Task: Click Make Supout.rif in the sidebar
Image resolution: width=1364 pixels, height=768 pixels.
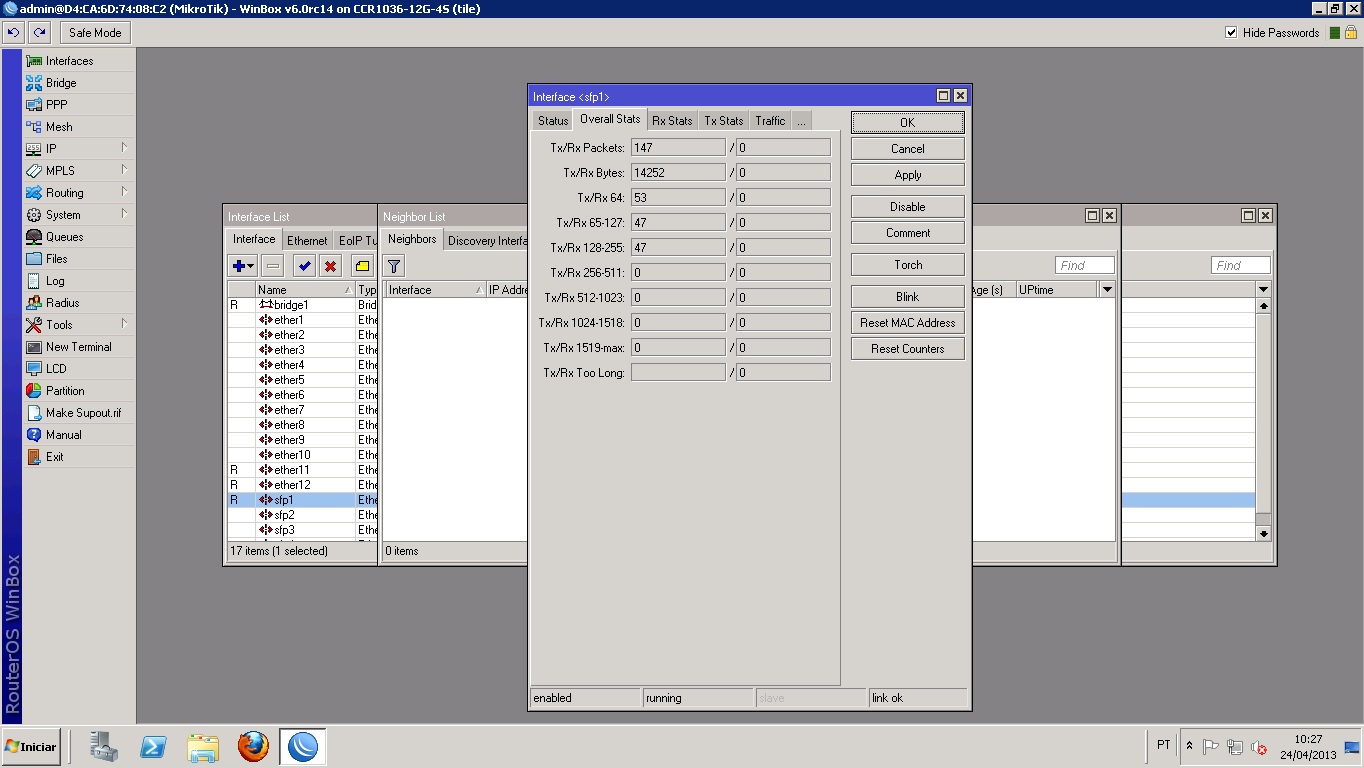Action: point(79,413)
